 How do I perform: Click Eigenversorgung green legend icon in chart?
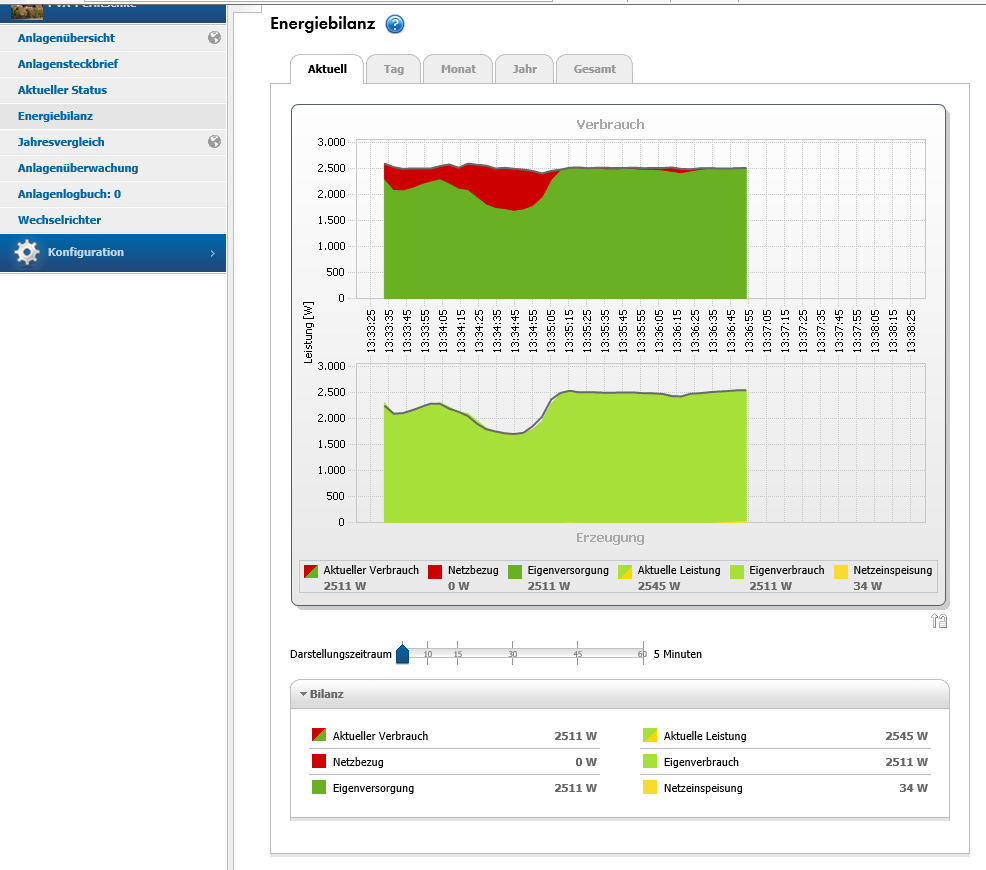515,571
